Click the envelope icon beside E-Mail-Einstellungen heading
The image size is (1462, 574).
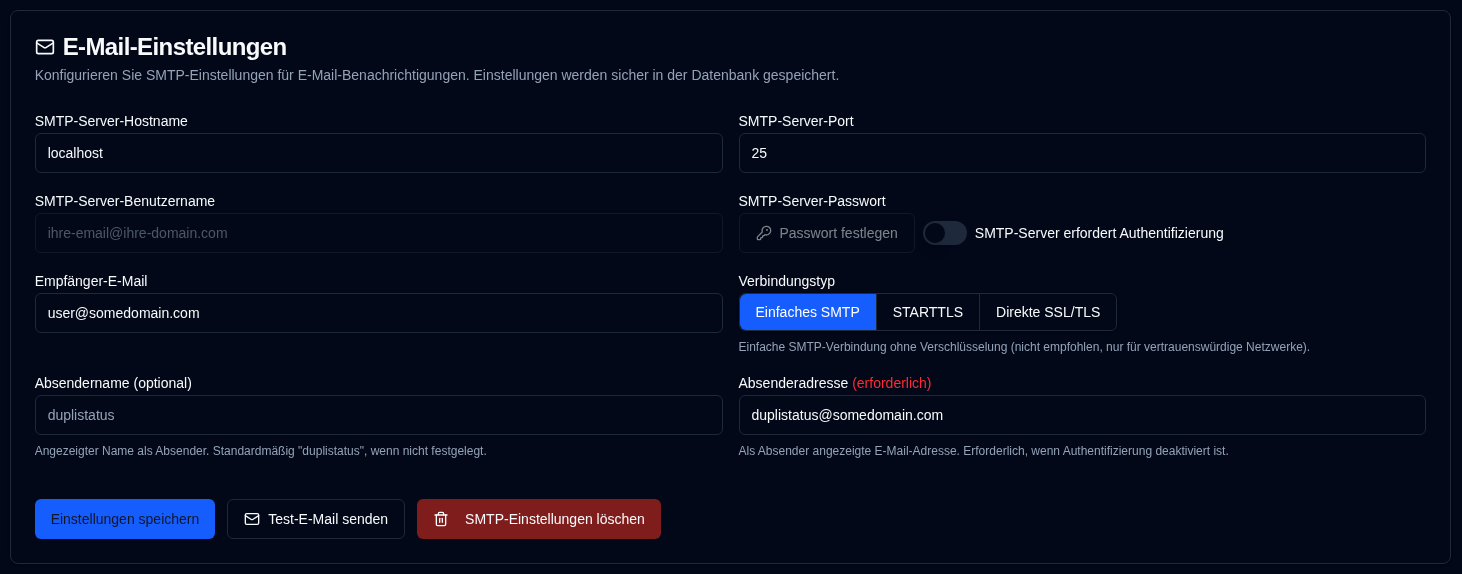coord(45,47)
